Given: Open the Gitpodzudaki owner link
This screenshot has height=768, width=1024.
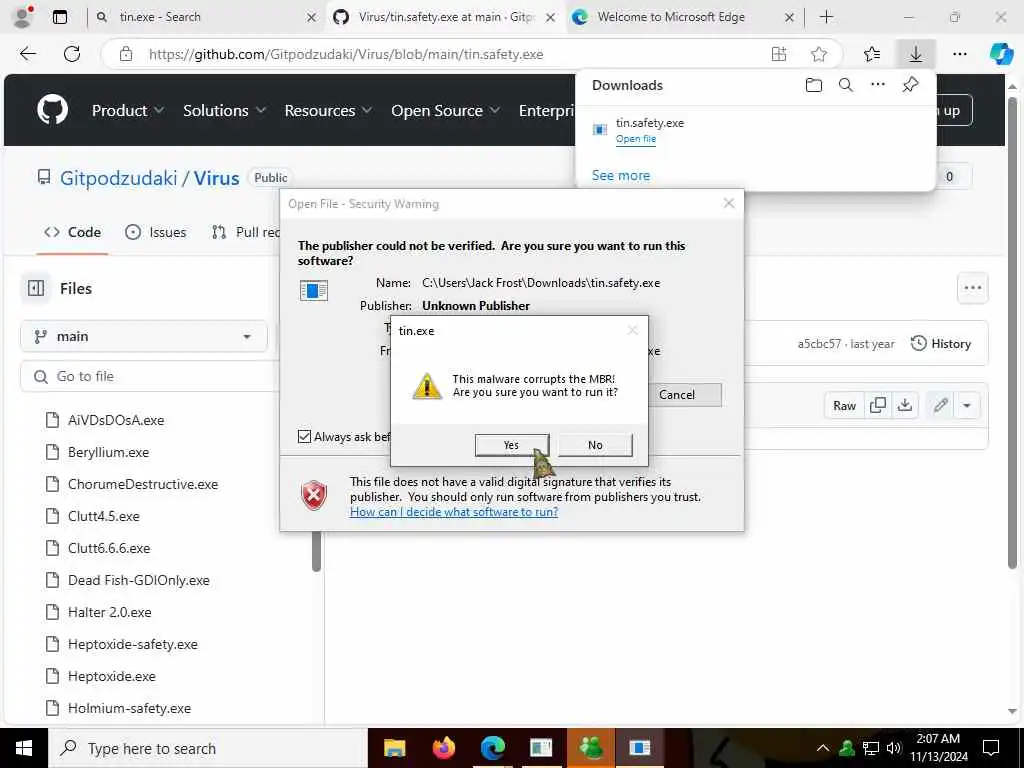Looking at the screenshot, I should [x=118, y=178].
